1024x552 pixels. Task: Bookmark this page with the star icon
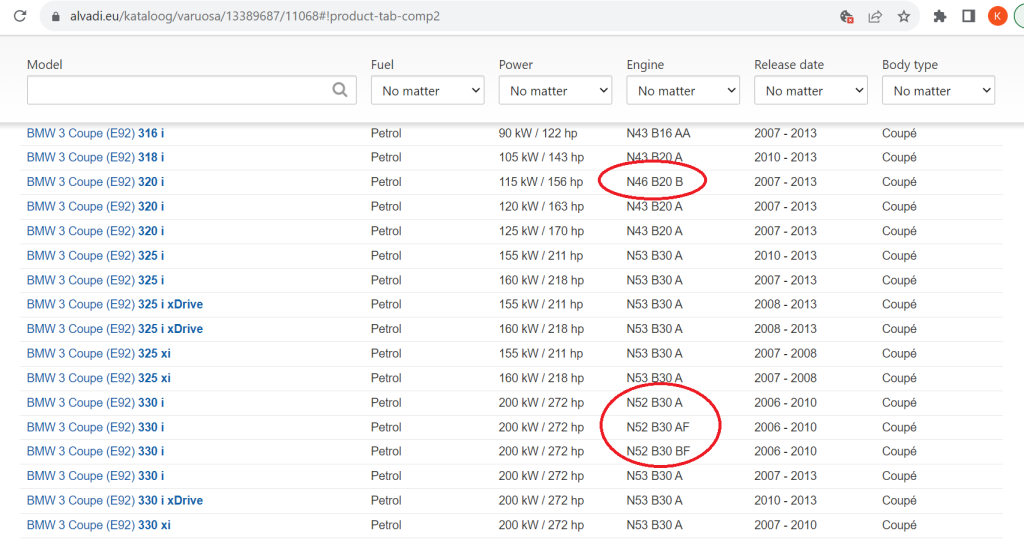[904, 16]
